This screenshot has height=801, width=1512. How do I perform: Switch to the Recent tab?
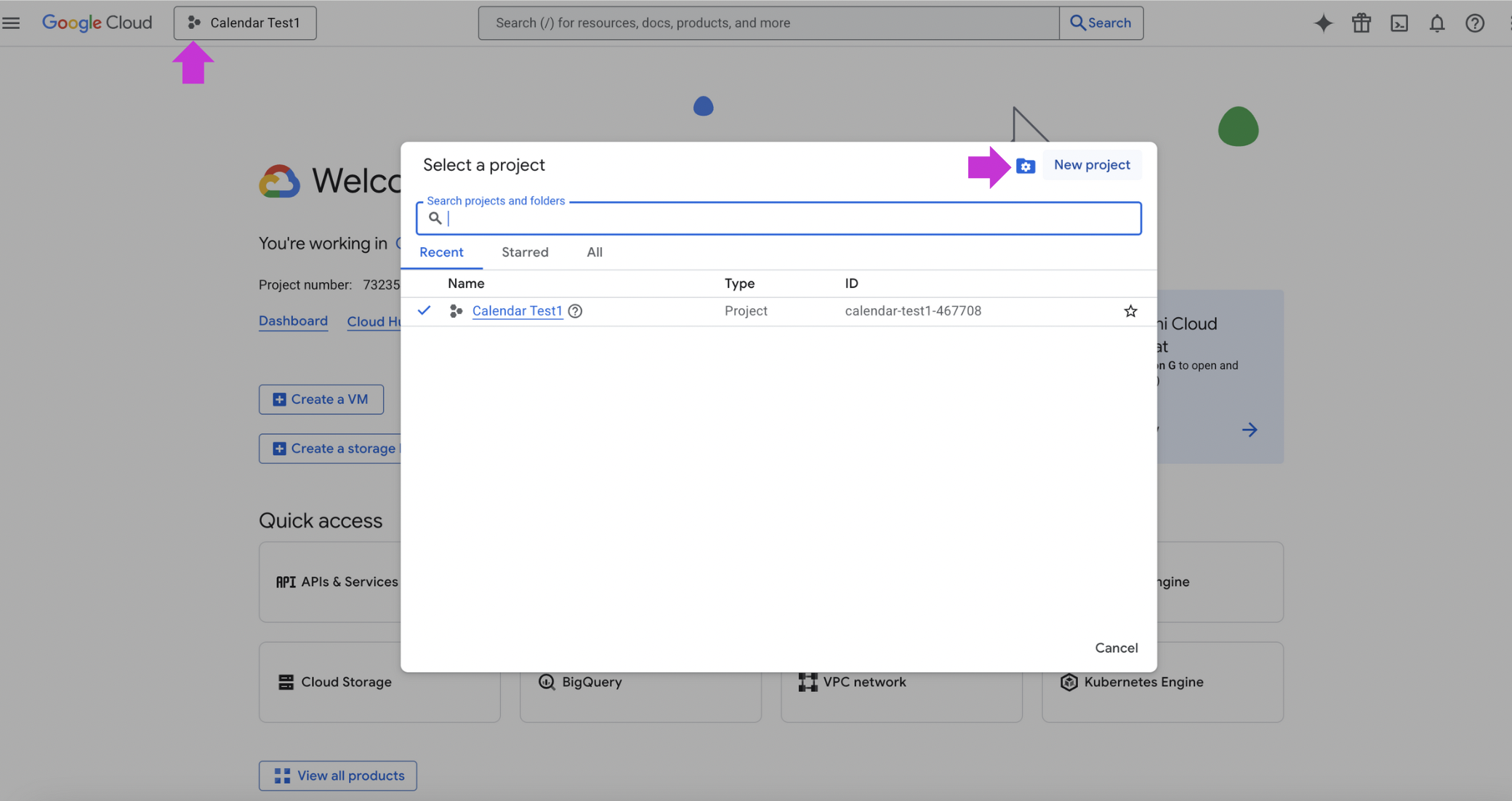(441, 252)
